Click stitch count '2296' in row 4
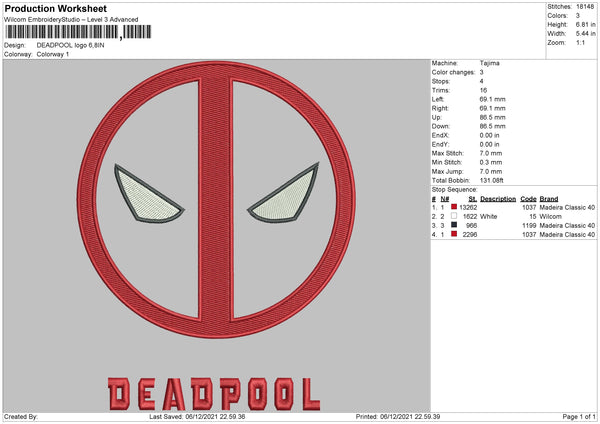 pos(470,235)
